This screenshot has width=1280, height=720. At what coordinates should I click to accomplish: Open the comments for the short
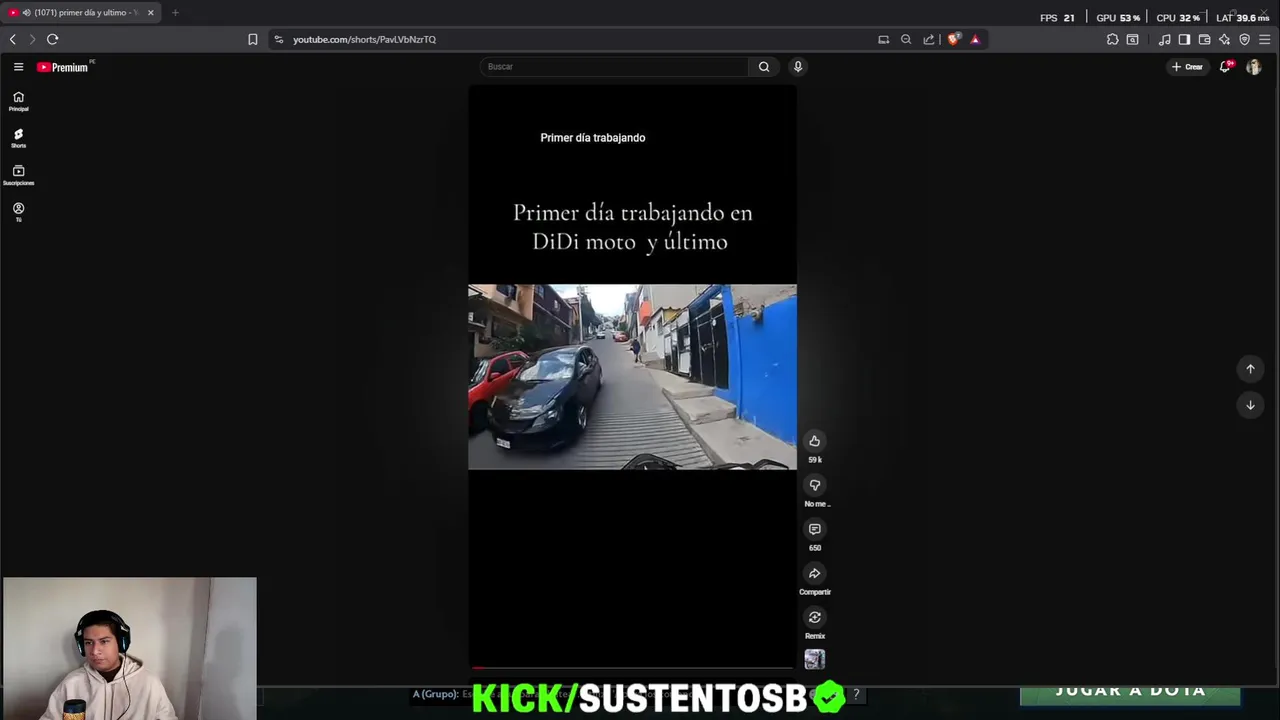click(815, 529)
